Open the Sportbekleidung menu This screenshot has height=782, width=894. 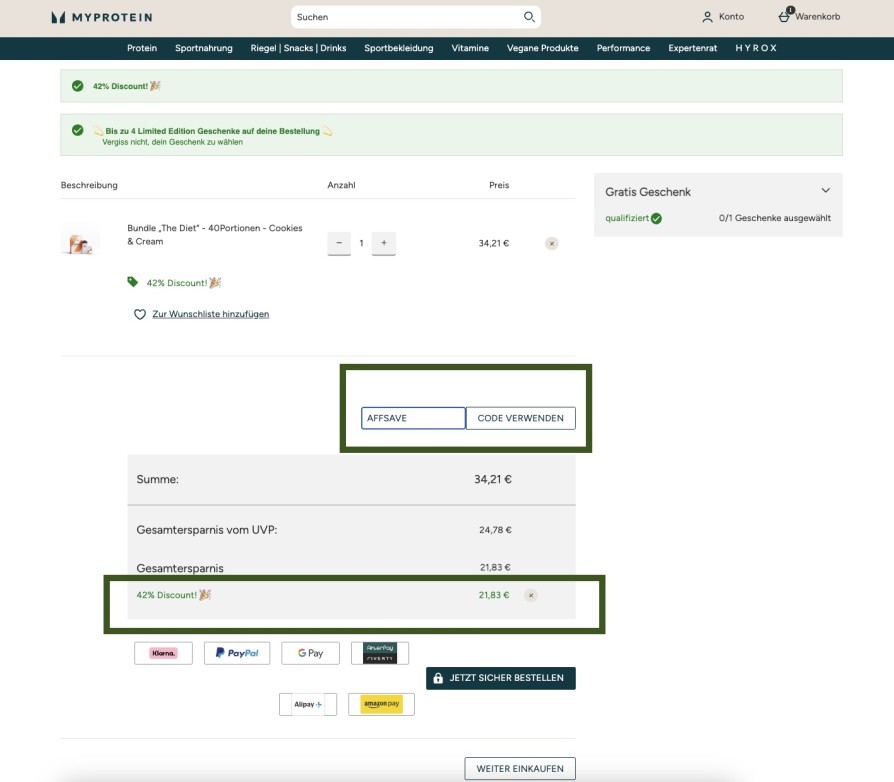(x=399, y=48)
